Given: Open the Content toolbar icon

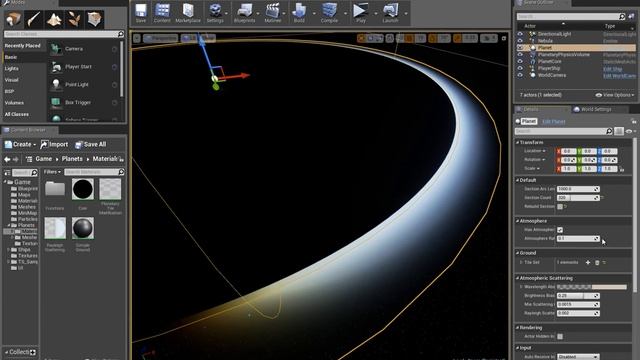Looking at the screenshot, I should pyautogui.click(x=162, y=13).
